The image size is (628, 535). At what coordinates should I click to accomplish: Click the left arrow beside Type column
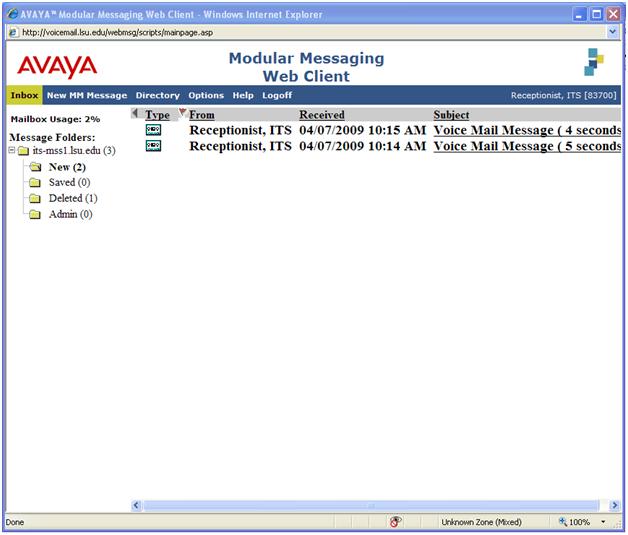(x=135, y=113)
